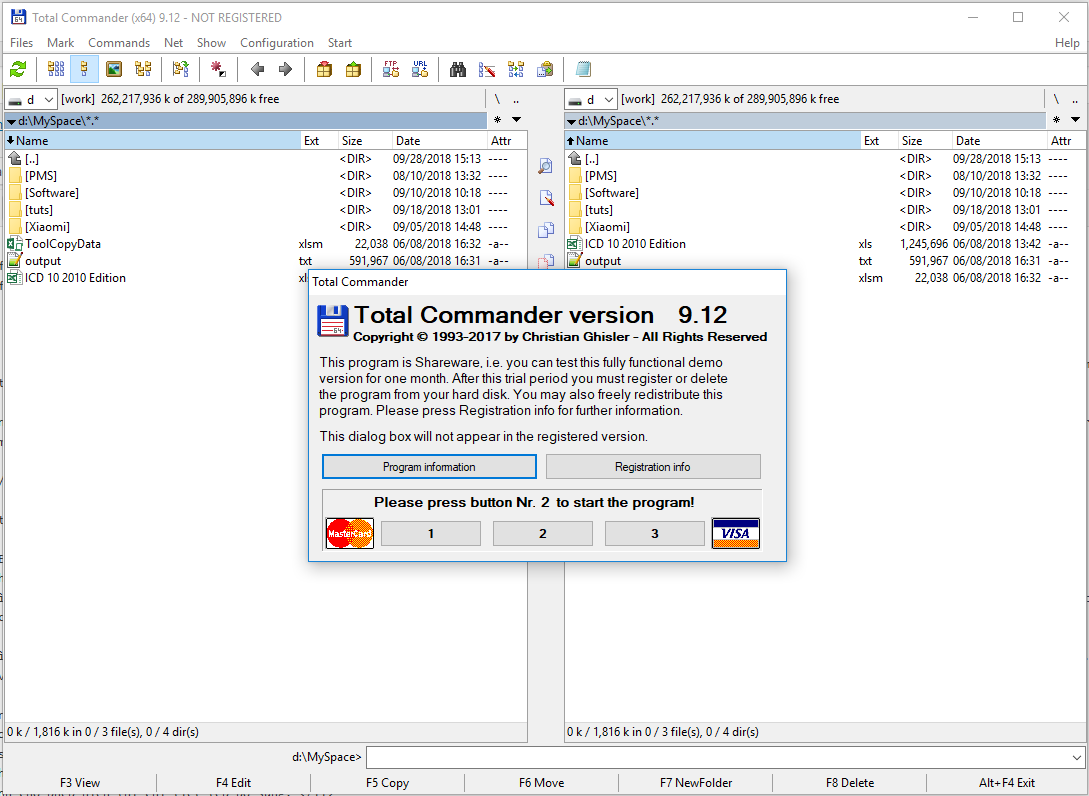Click the F5 Copy button

click(x=388, y=783)
